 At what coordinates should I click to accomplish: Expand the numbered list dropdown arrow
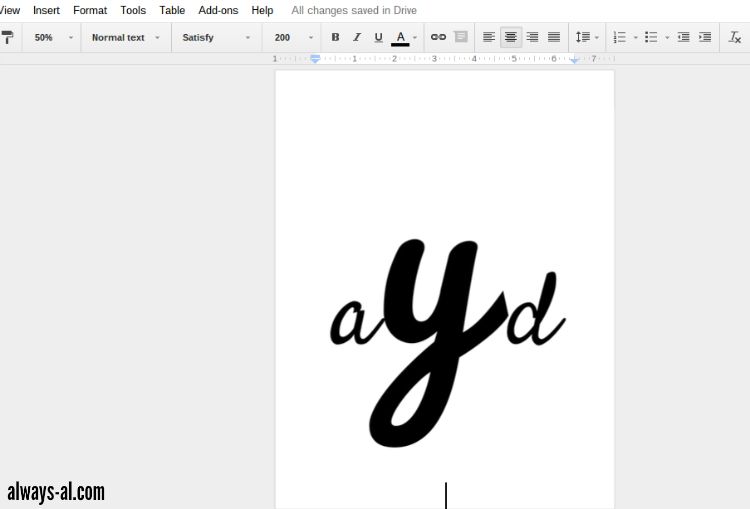point(636,37)
